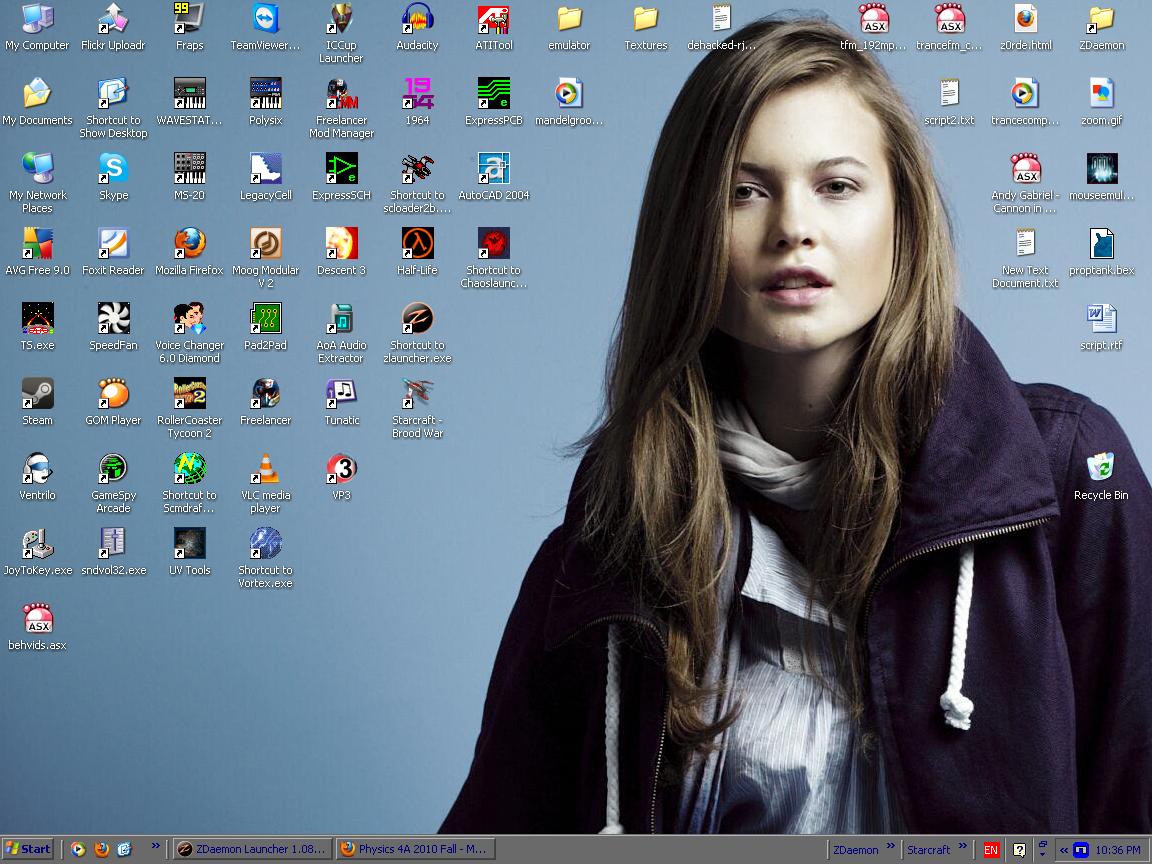Expand the ZDaemon toolbar chevron in taskbar
The image size is (1152, 864).
pyautogui.click(x=889, y=846)
